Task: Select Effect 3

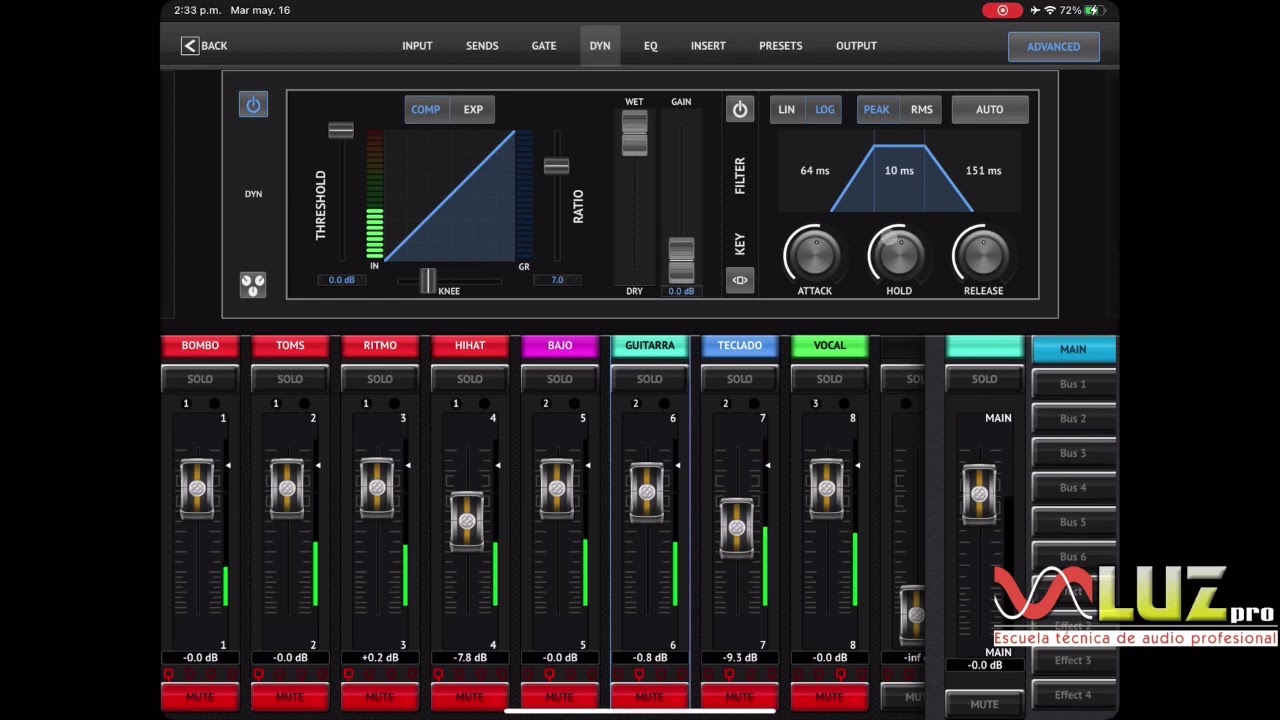Action: tap(1073, 660)
